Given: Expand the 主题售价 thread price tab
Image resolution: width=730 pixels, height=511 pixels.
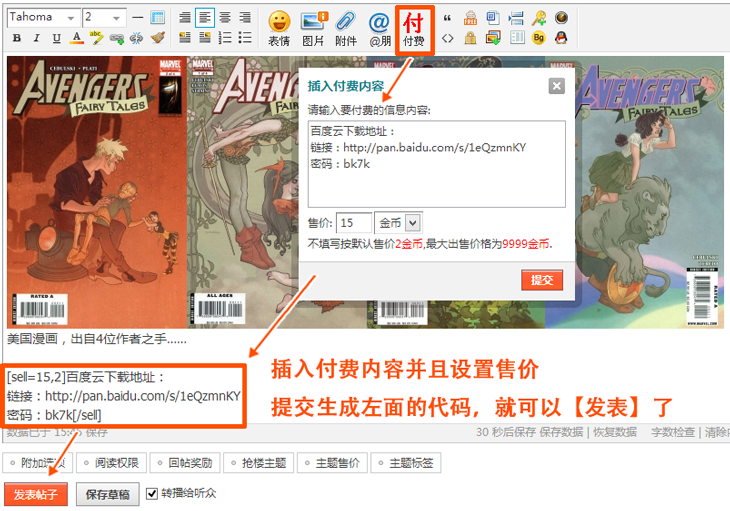Looking at the screenshot, I should click(x=332, y=463).
